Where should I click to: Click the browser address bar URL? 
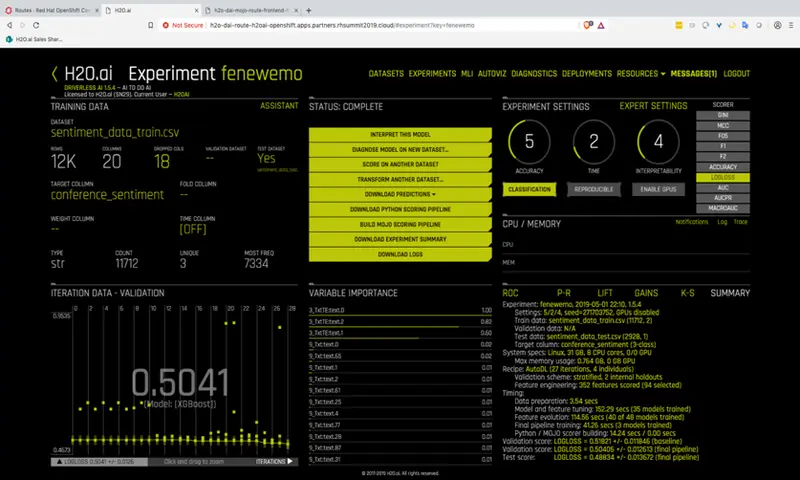click(342, 25)
